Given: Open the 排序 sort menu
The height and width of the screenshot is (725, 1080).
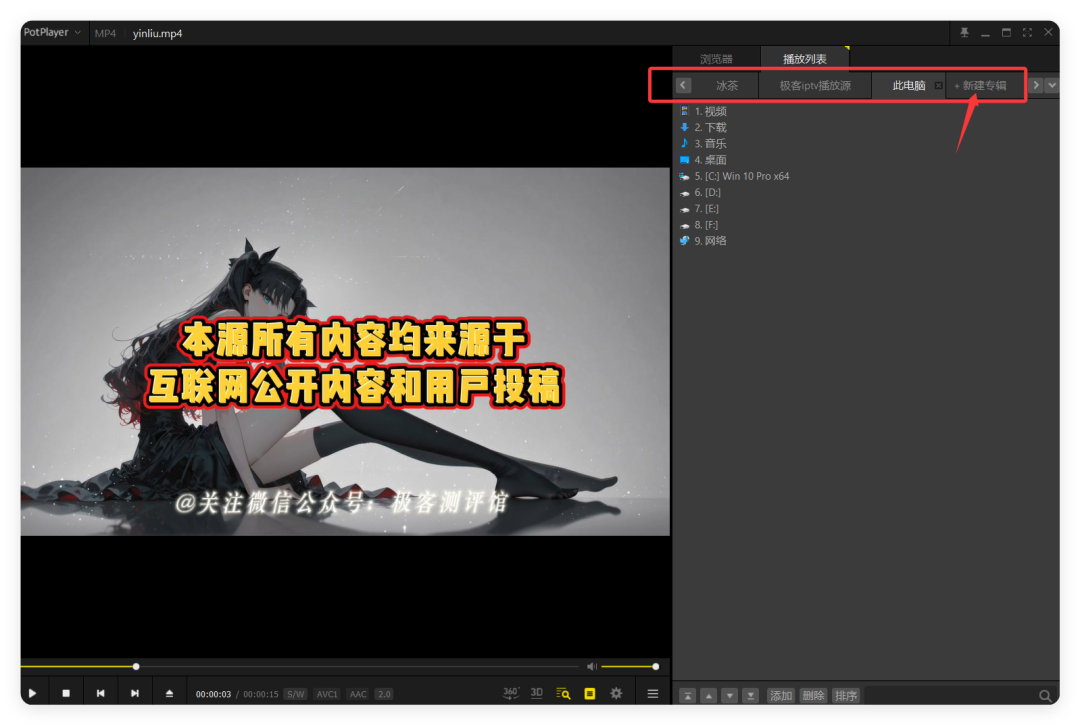Looking at the screenshot, I should tap(846, 695).
